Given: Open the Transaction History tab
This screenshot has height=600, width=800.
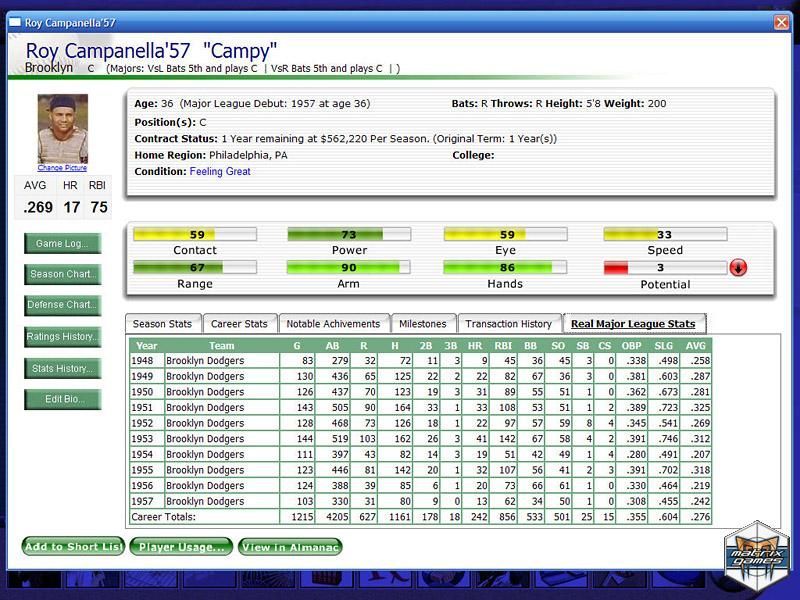Looking at the screenshot, I should click(x=508, y=324).
